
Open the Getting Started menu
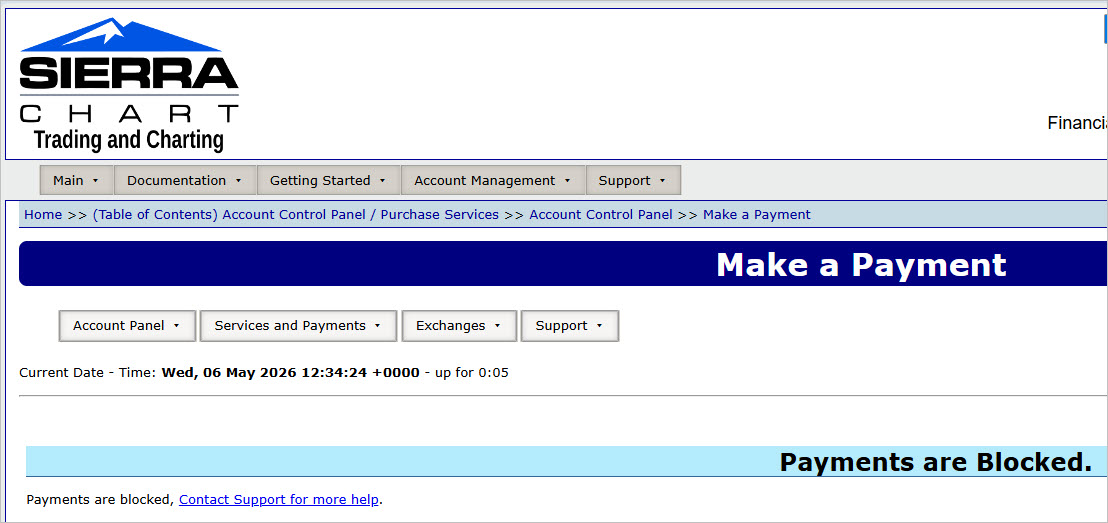[329, 180]
